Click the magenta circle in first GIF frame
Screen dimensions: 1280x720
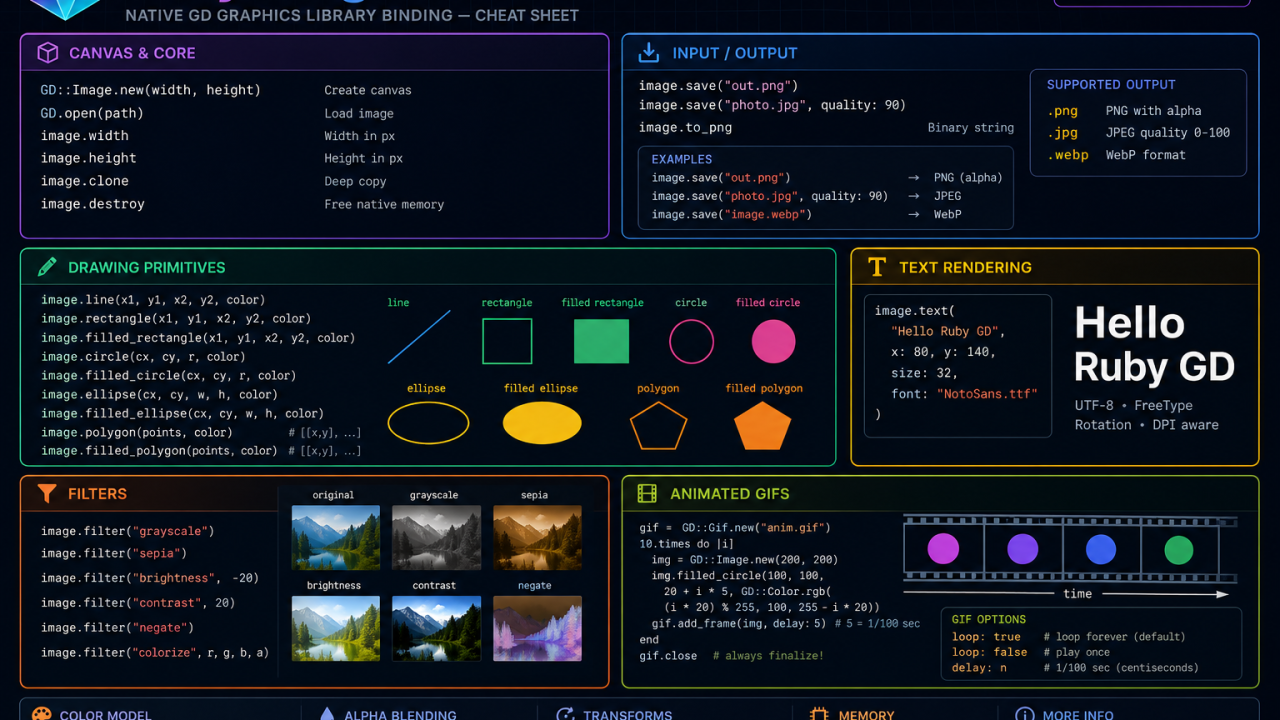click(x=943, y=548)
